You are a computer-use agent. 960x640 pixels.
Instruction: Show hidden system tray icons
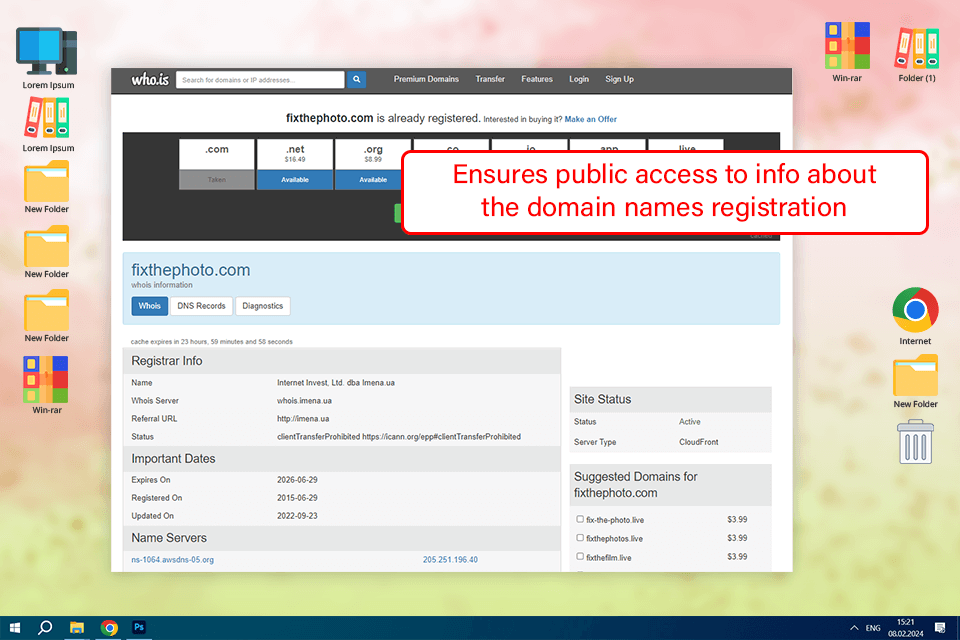[x=853, y=628]
